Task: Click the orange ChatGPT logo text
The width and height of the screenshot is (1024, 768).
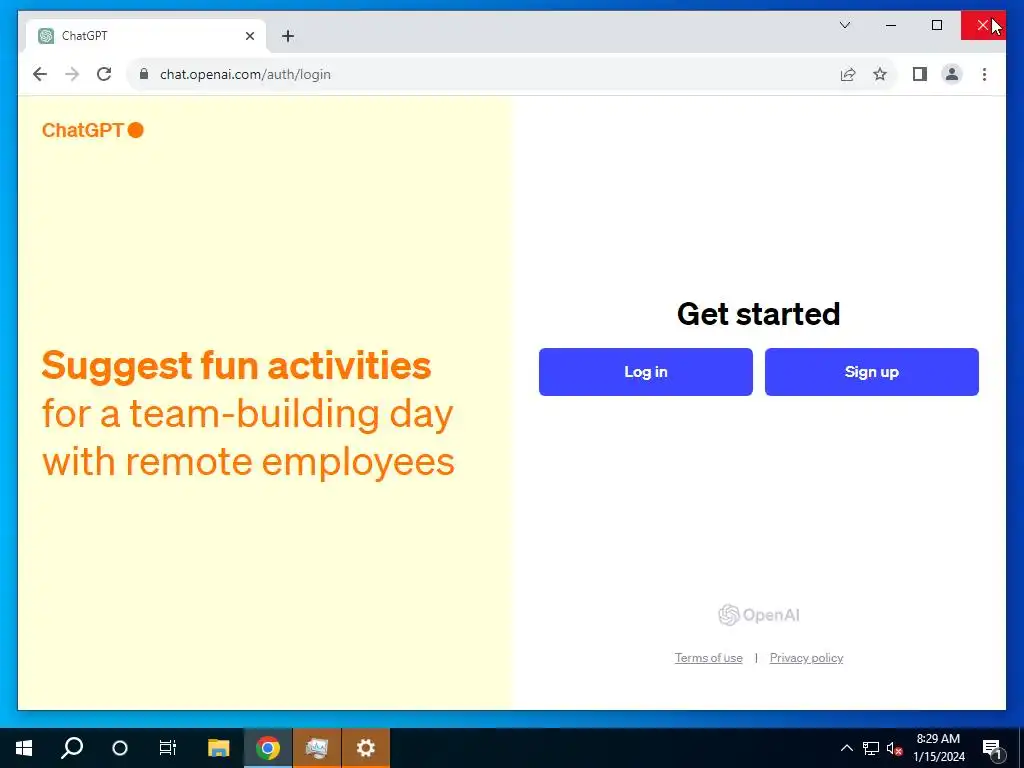Action: [x=92, y=130]
